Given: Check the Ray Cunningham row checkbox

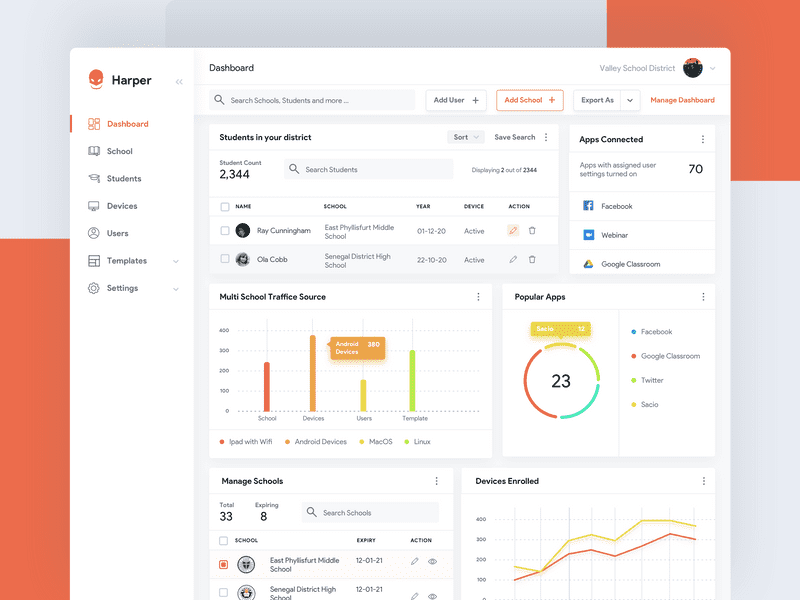Looking at the screenshot, I should pos(224,231).
